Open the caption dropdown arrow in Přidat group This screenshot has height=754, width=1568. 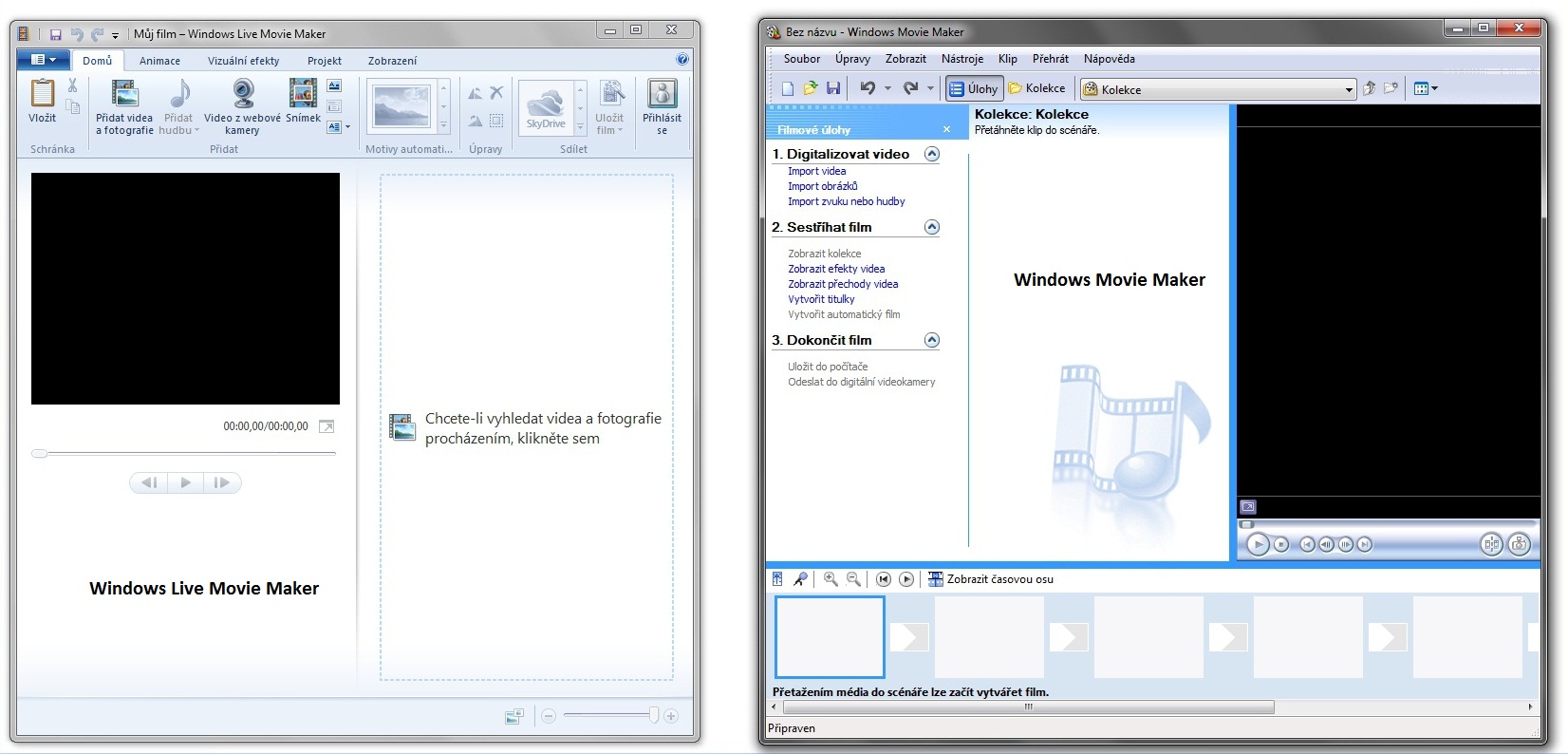(x=347, y=127)
